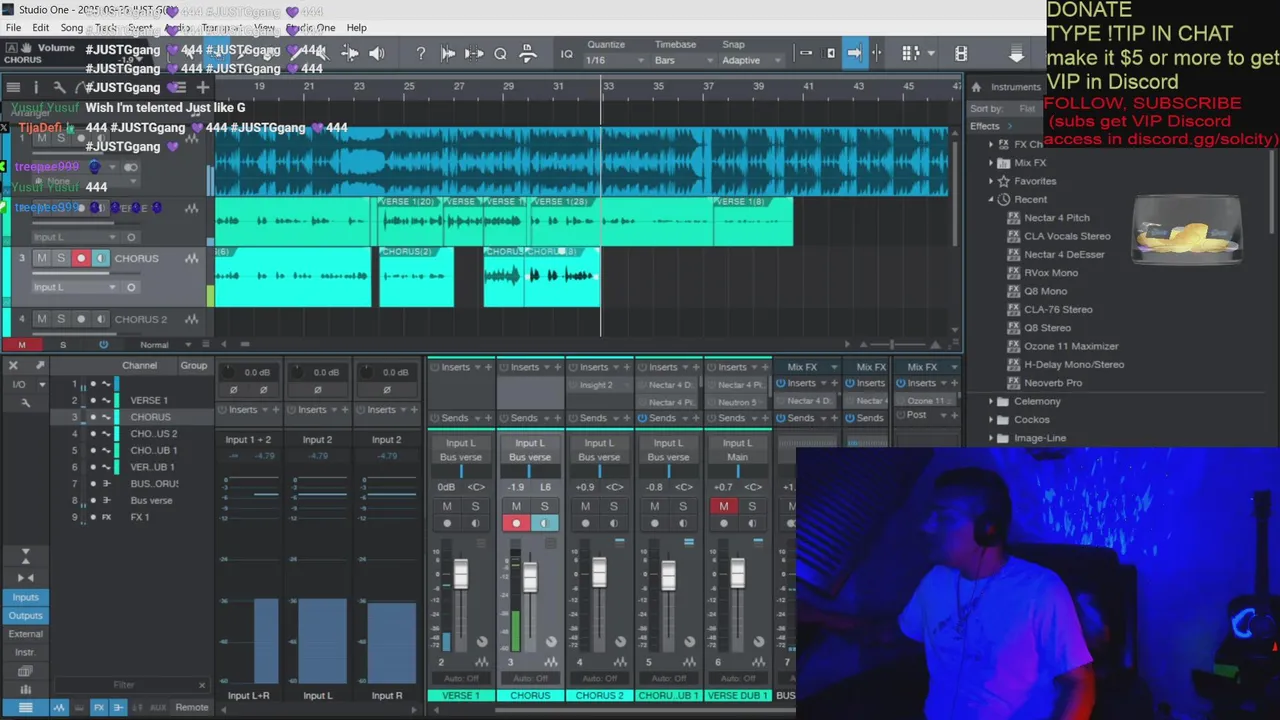Open the inspector i icon
1280x720 pixels.
click(x=36, y=88)
